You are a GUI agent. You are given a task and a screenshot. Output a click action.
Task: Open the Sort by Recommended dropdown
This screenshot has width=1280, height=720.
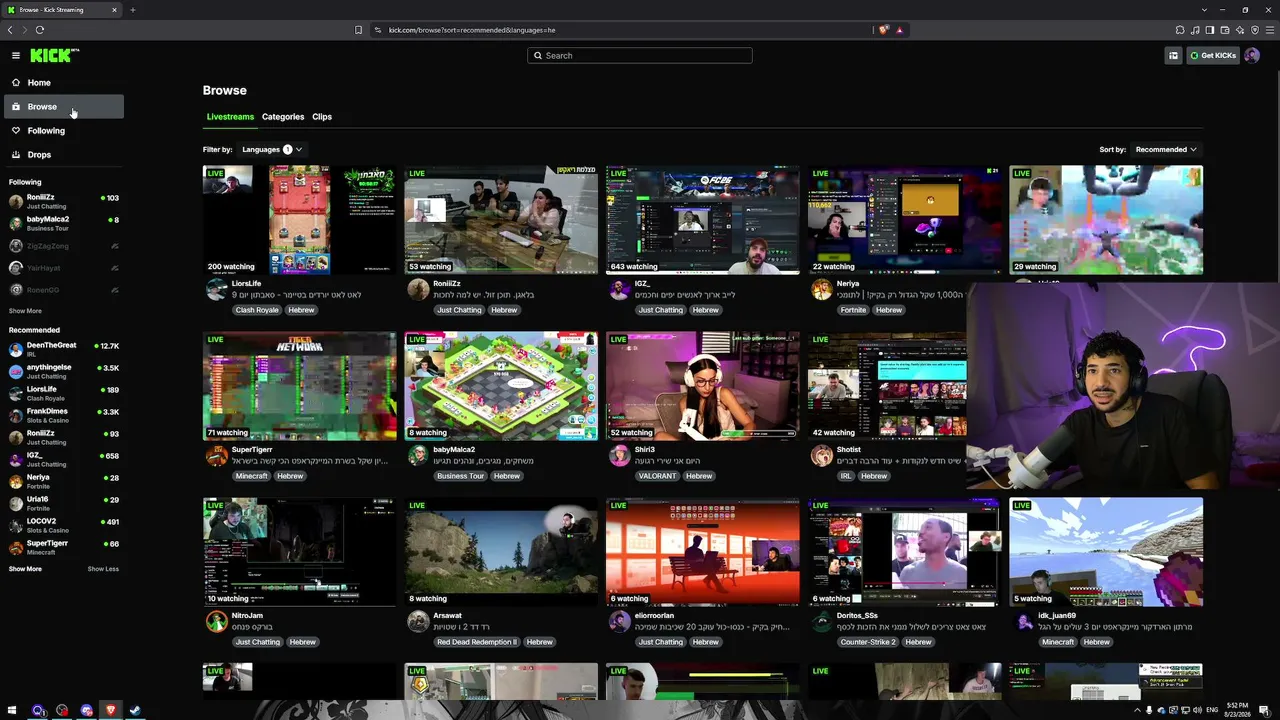click(x=1166, y=150)
